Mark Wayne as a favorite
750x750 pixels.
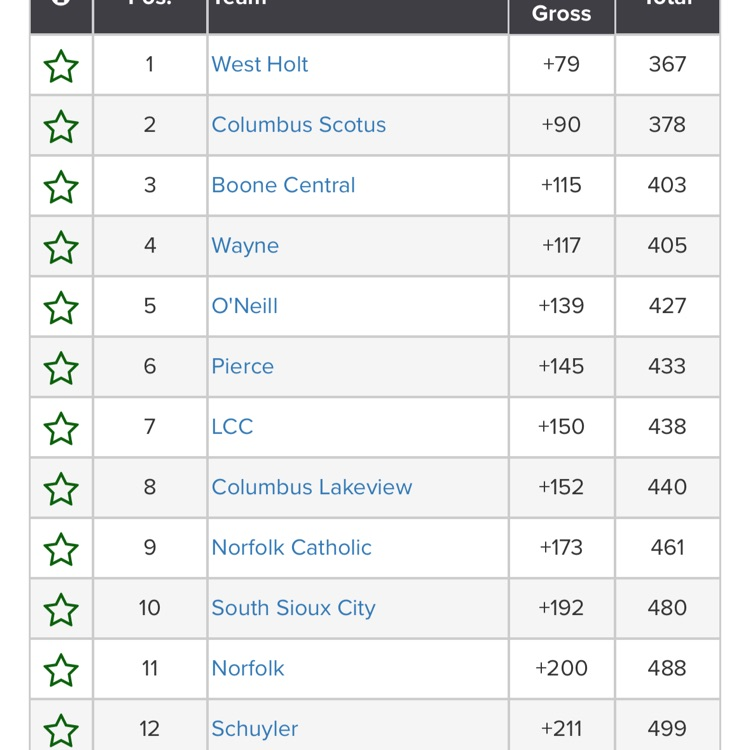click(x=61, y=247)
